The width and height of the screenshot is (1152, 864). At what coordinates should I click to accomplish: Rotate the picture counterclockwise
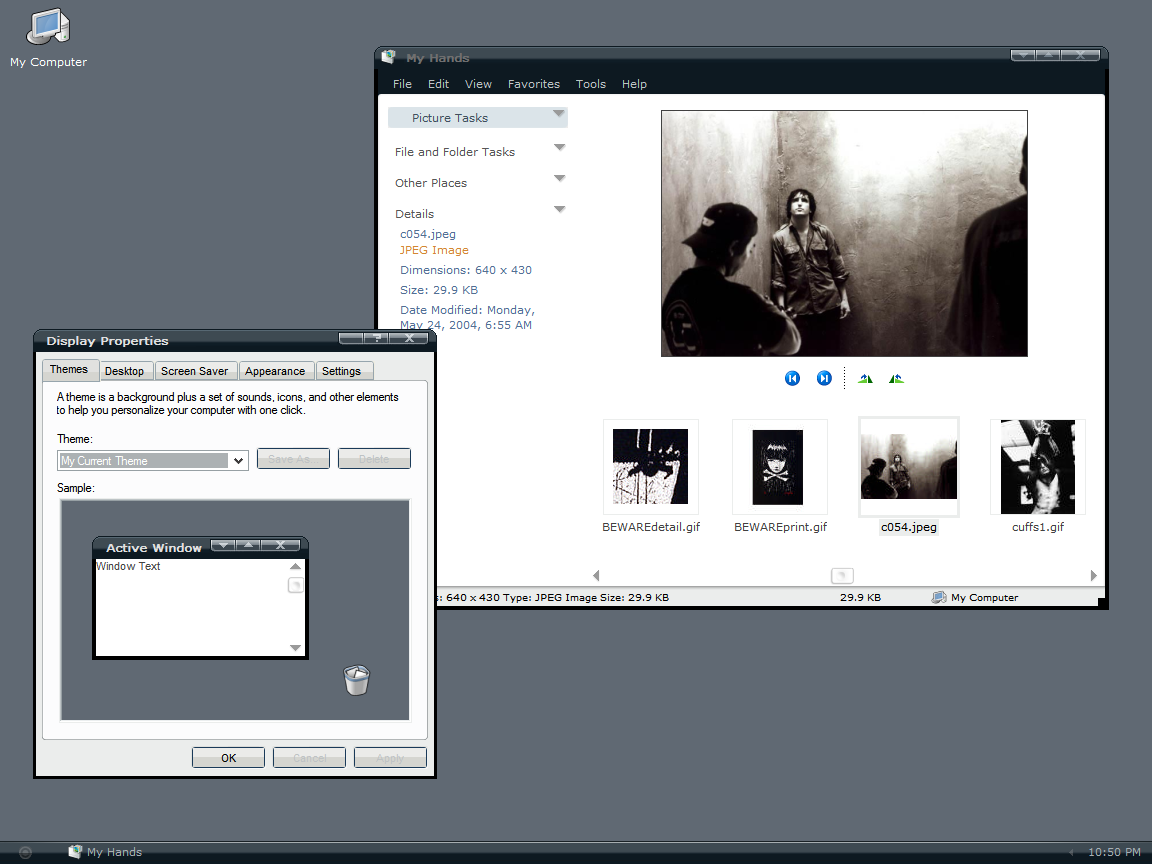pyautogui.click(x=896, y=378)
